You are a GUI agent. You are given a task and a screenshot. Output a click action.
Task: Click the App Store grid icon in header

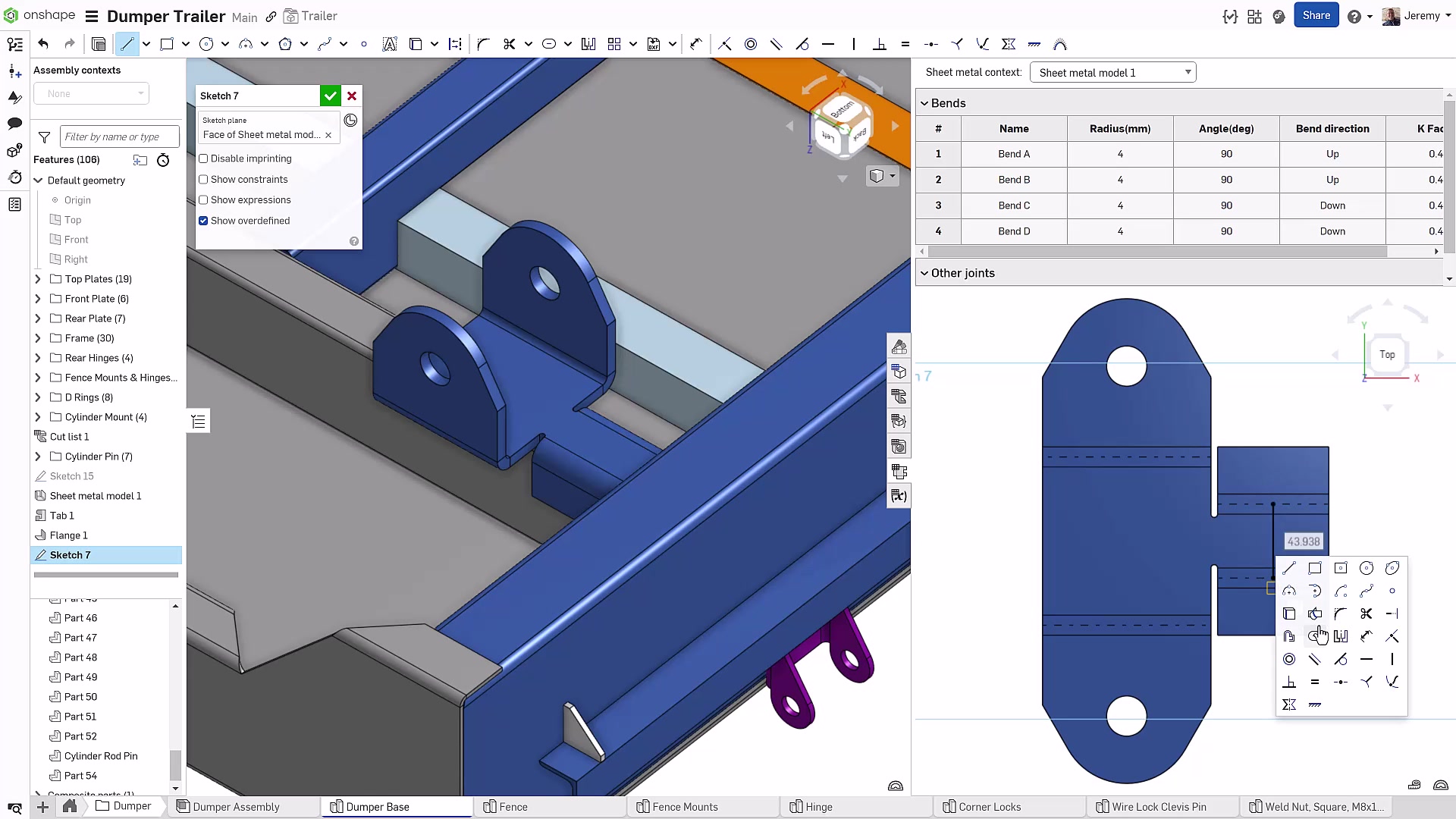point(1254,16)
